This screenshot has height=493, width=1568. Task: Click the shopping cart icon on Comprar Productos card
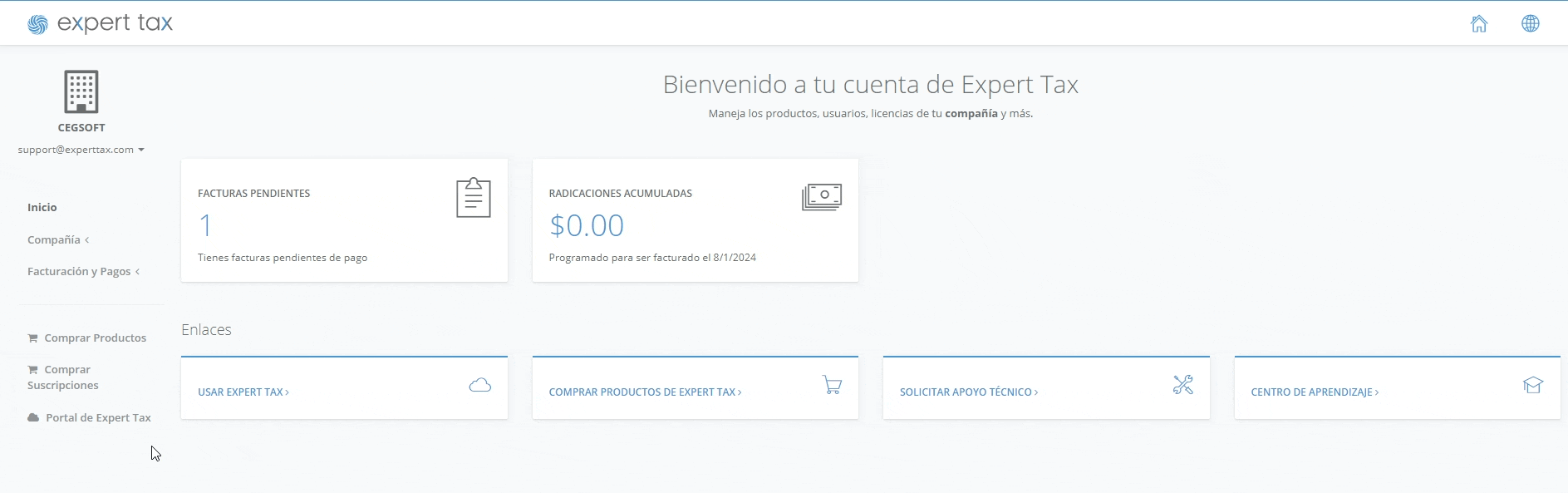(832, 385)
